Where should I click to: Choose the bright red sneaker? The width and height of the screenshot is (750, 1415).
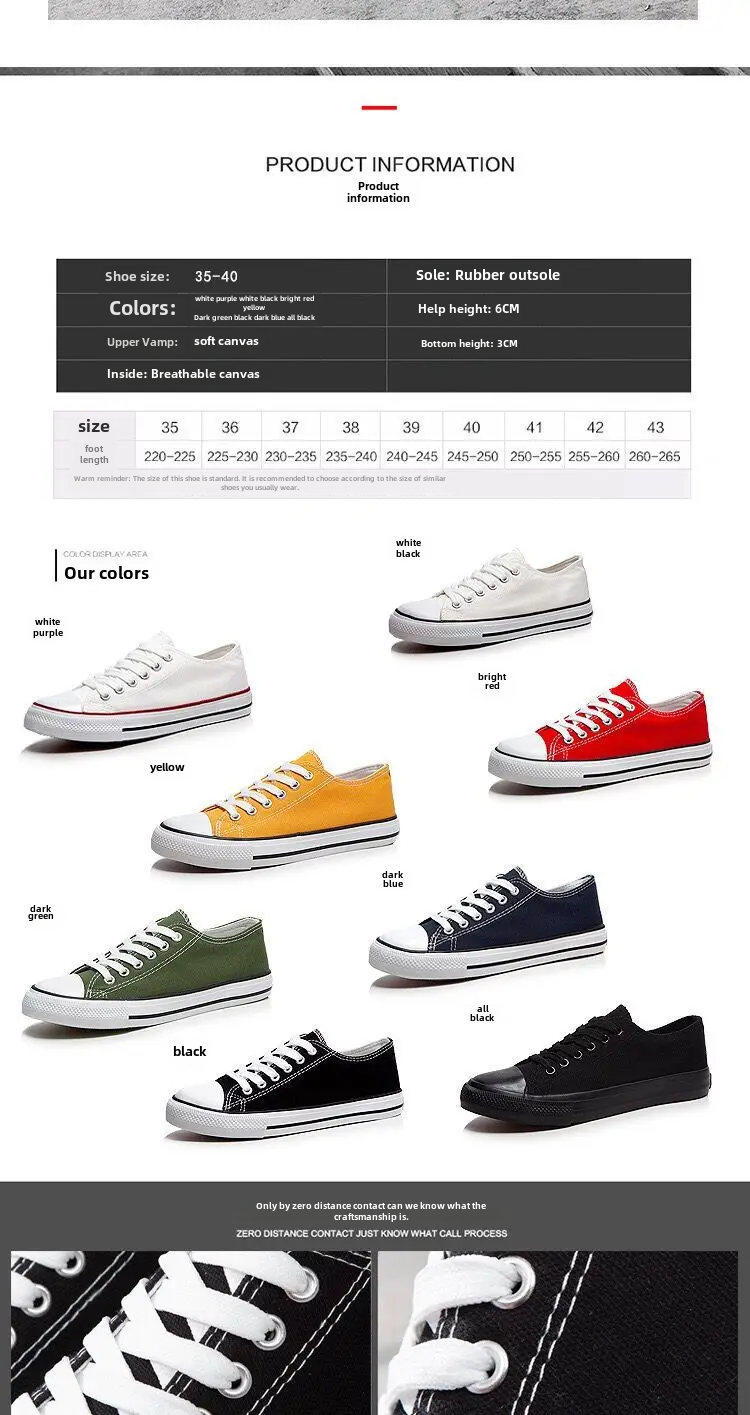pyautogui.click(x=600, y=734)
